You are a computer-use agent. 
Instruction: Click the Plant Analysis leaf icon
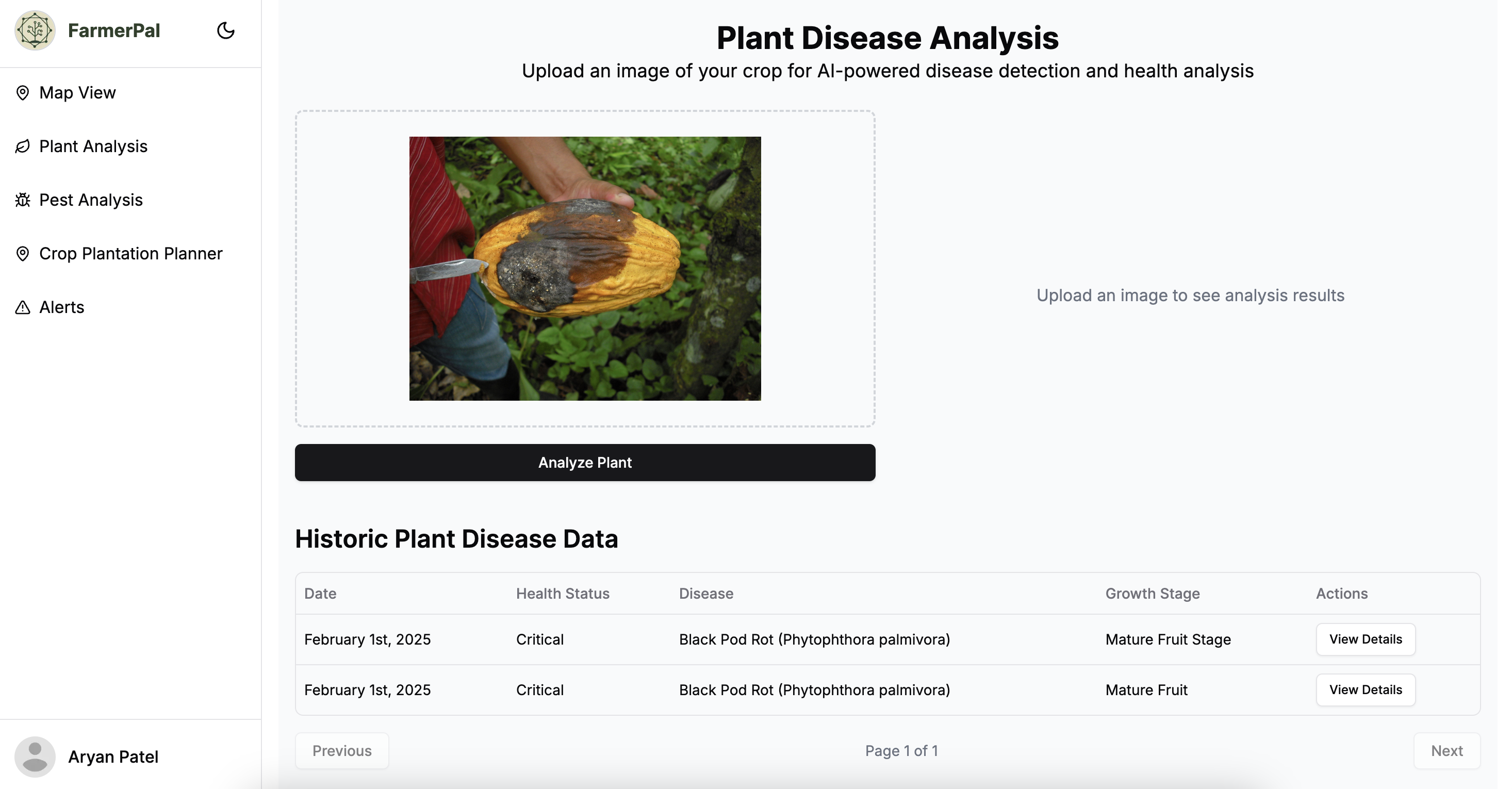(x=22, y=146)
